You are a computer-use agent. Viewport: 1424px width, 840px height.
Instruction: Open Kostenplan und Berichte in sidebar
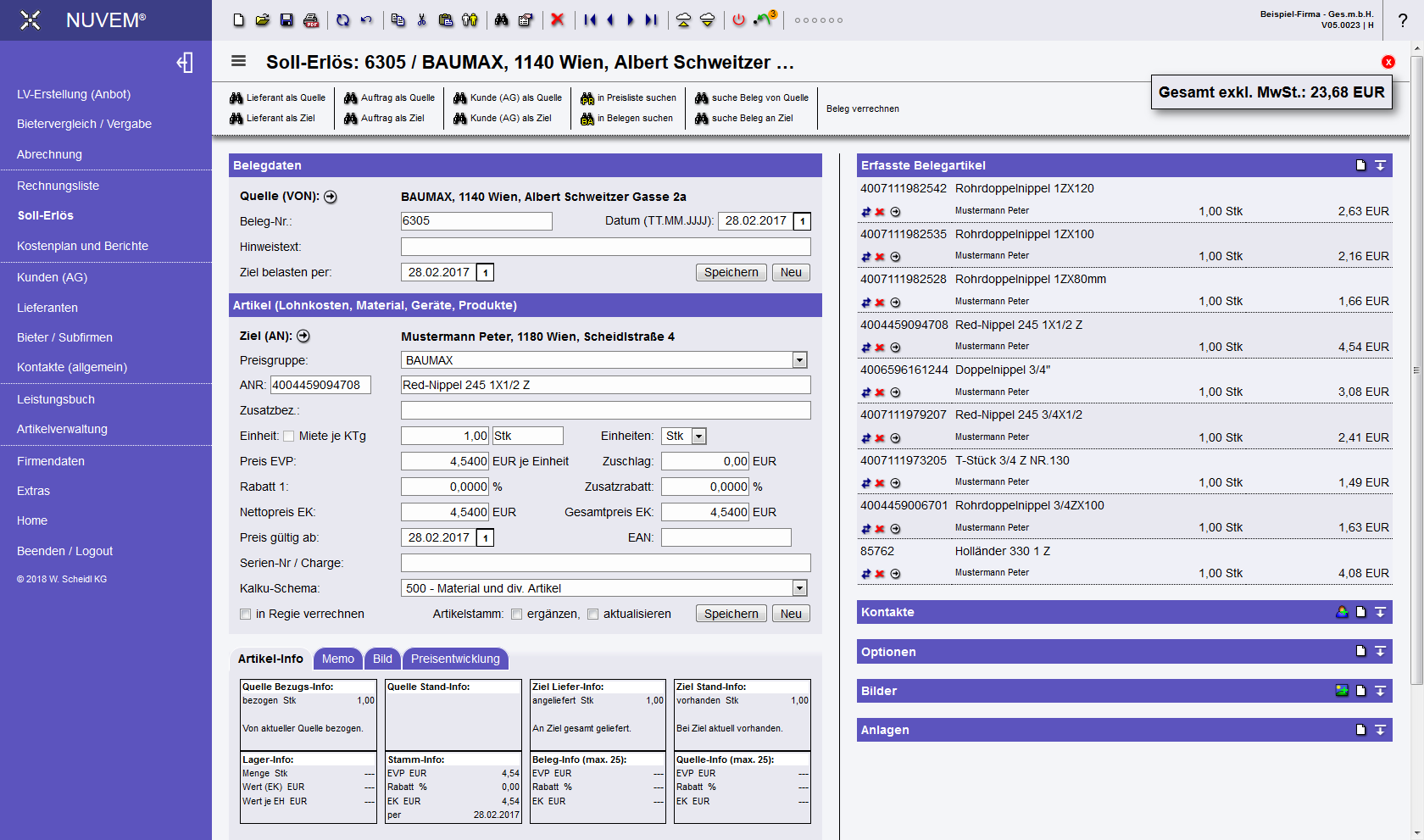(x=82, y=246)
